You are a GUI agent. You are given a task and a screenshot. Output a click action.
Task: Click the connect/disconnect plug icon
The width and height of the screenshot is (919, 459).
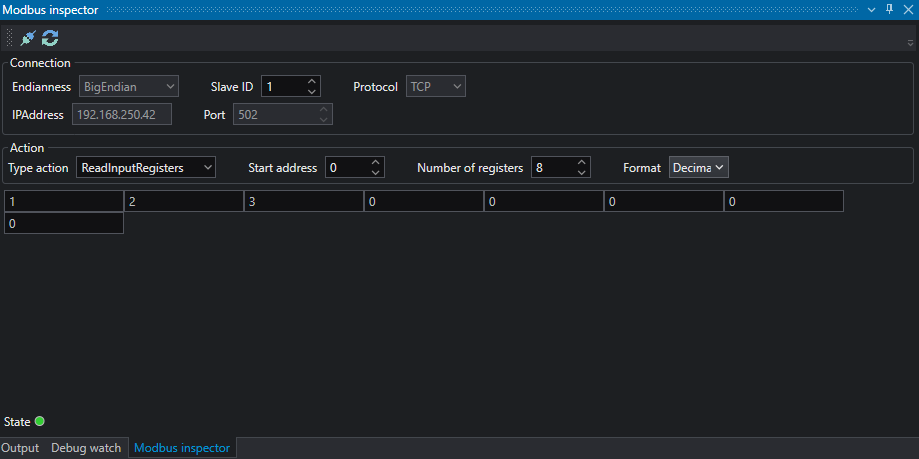(x=28, y=38)
